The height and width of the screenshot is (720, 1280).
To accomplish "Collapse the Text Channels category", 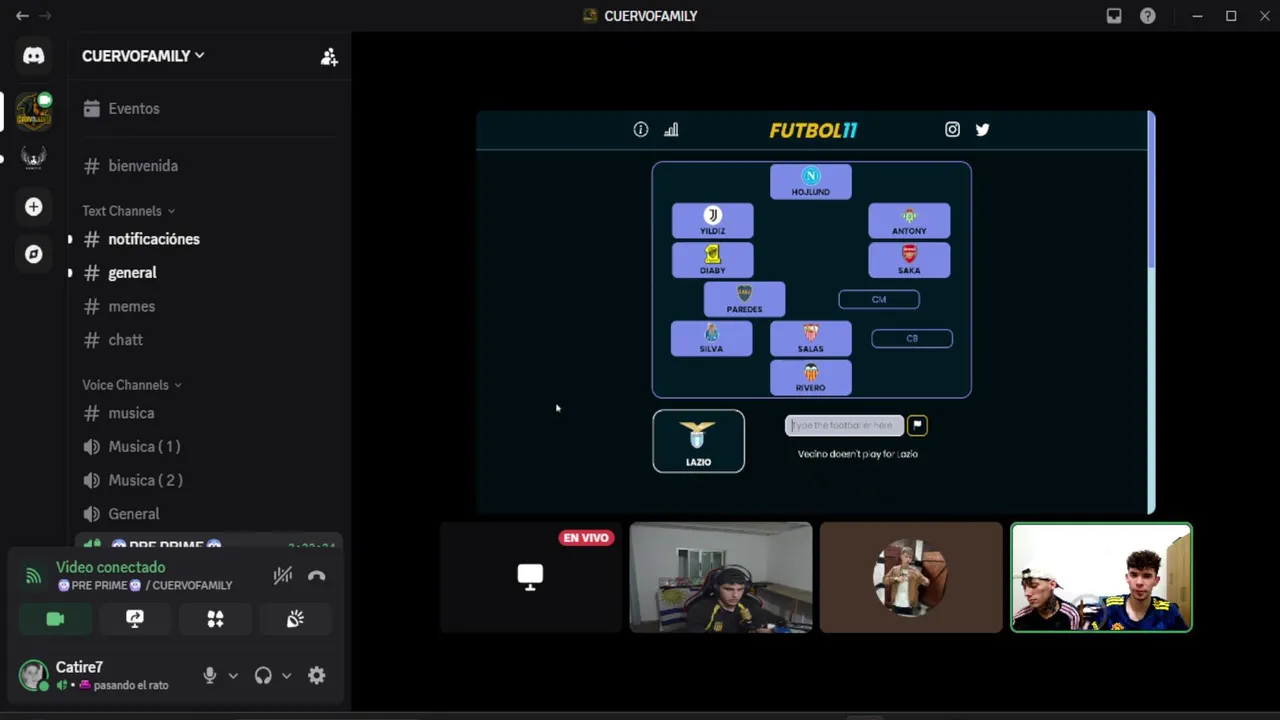I will [129, 211].
